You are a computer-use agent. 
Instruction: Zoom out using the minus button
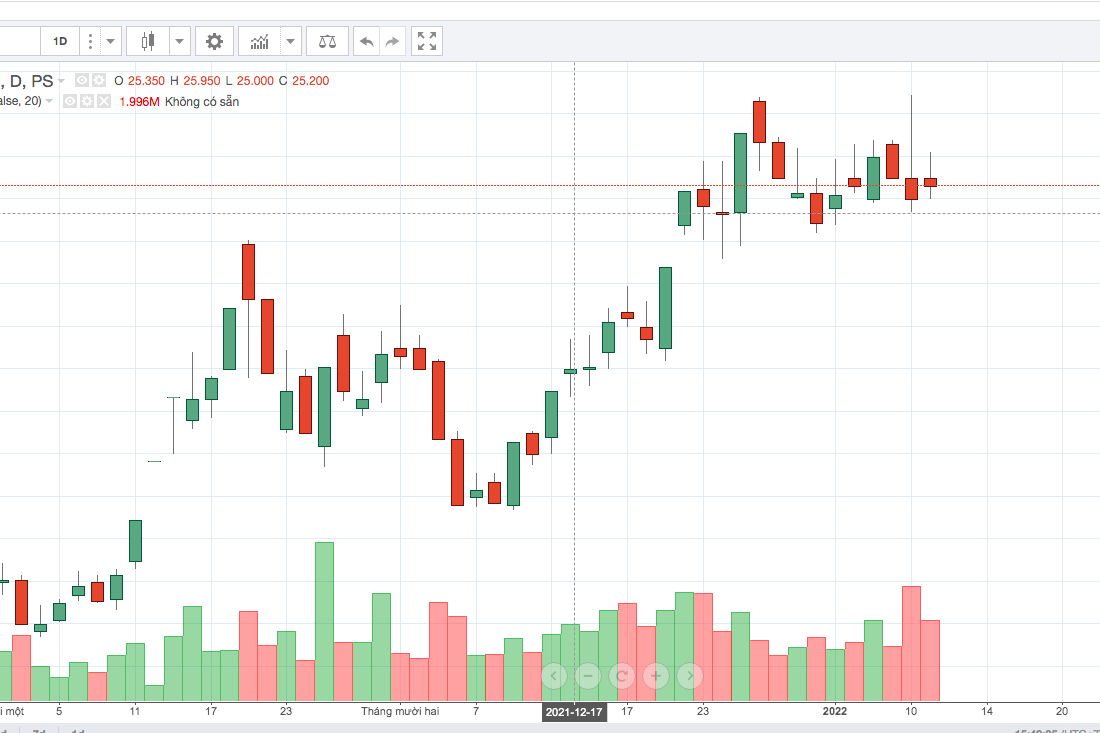tap(587, 676)
